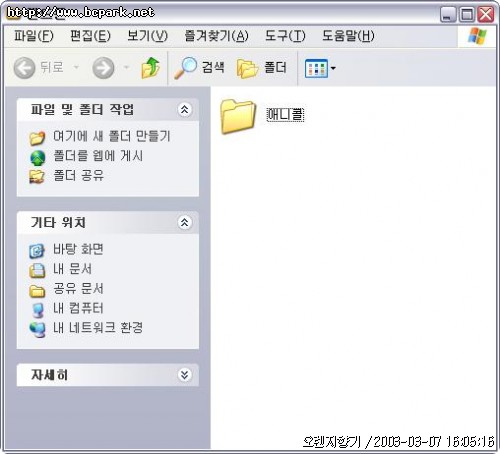This screenshot has width=500, height=454.
Task: Click 폴더 공유 link
Action: pos(79,175)
